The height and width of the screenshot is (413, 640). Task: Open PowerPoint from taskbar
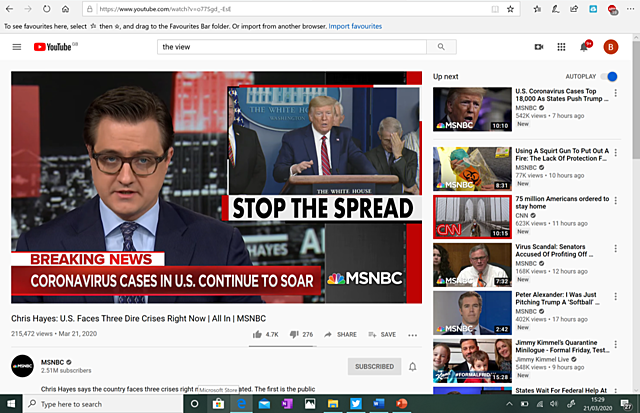[x=402, y=404]
